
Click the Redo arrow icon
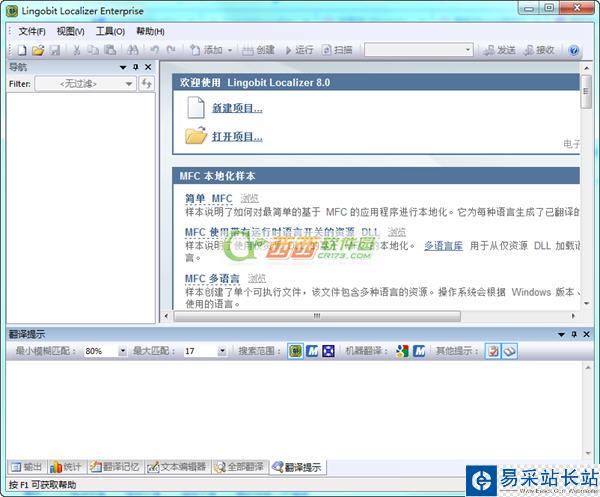pos(171,50)
